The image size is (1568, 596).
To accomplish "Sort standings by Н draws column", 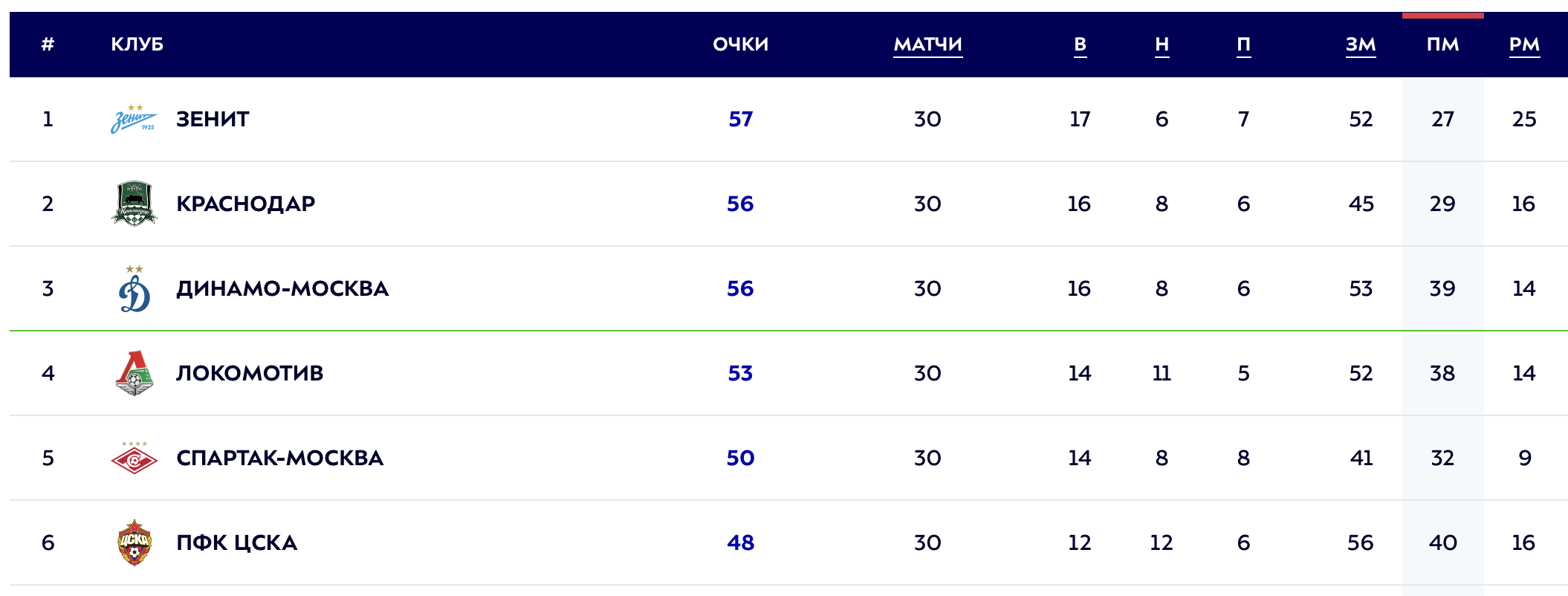I will point(1162,45).
